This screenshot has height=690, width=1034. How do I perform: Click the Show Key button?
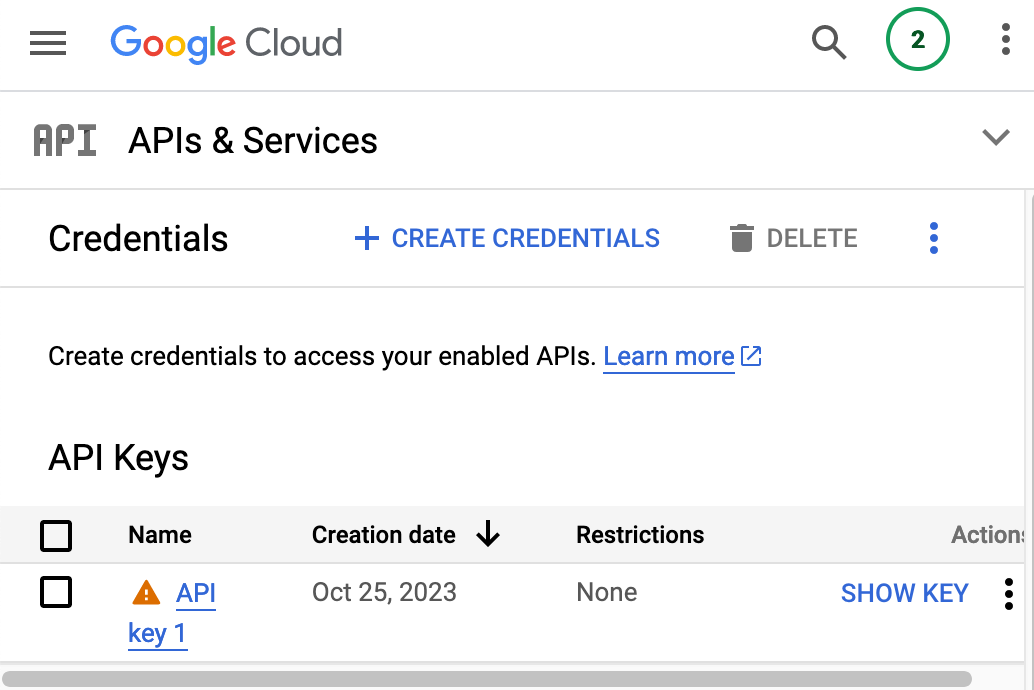point(904,593)
